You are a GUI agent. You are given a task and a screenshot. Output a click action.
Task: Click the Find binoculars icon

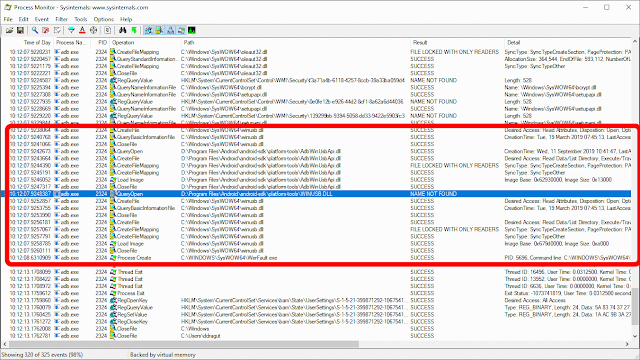coord(122,30)
